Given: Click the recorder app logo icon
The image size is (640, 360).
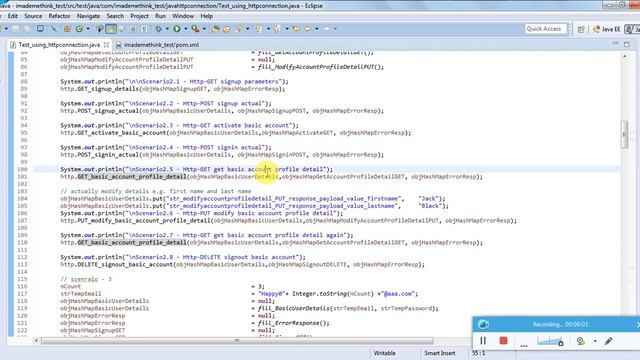Looking at the screenshot, I should coord(483,324).
